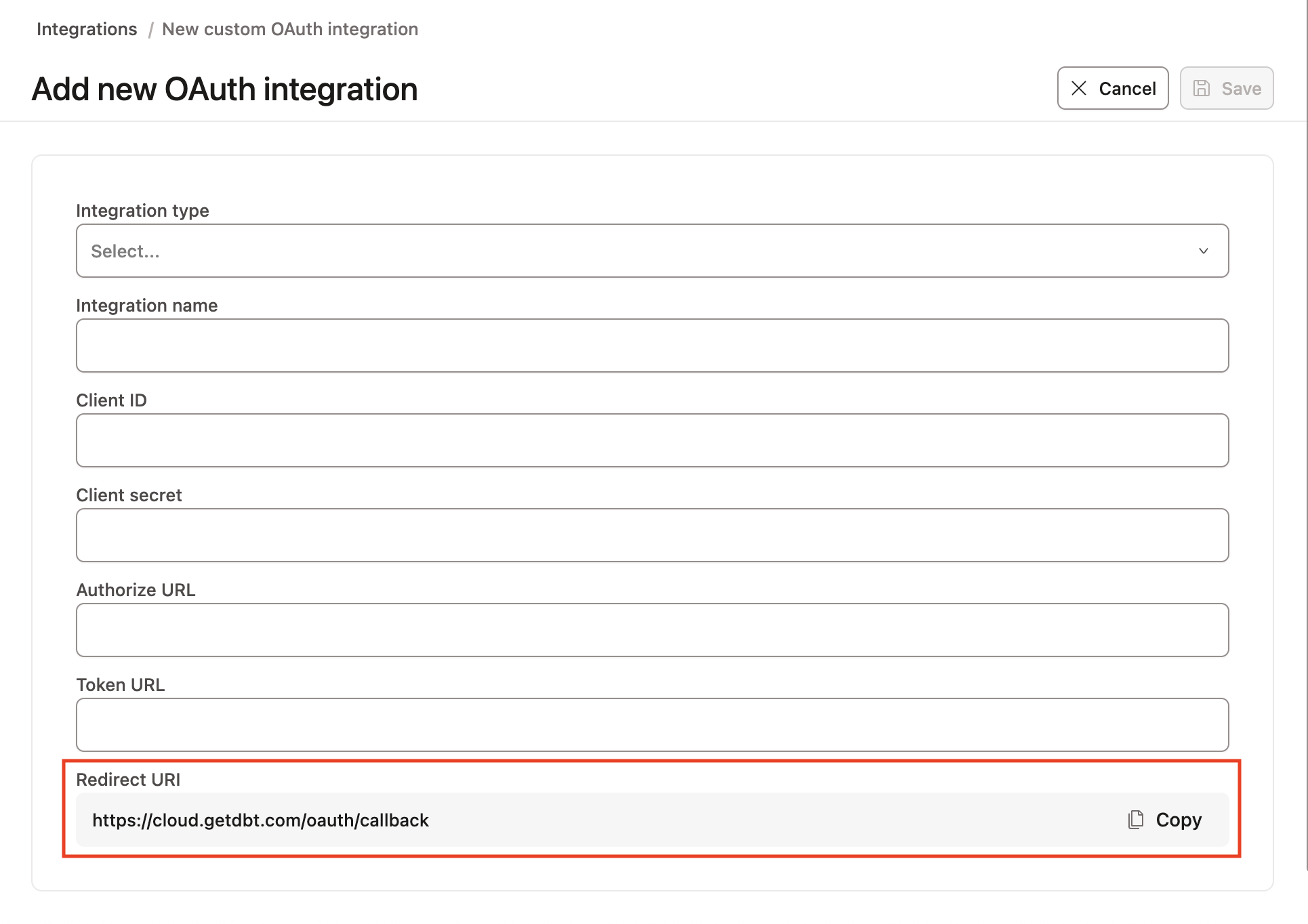This screenshot has height=924, width=1308.
Task: Focus the Integration name field
Action: 651,345
